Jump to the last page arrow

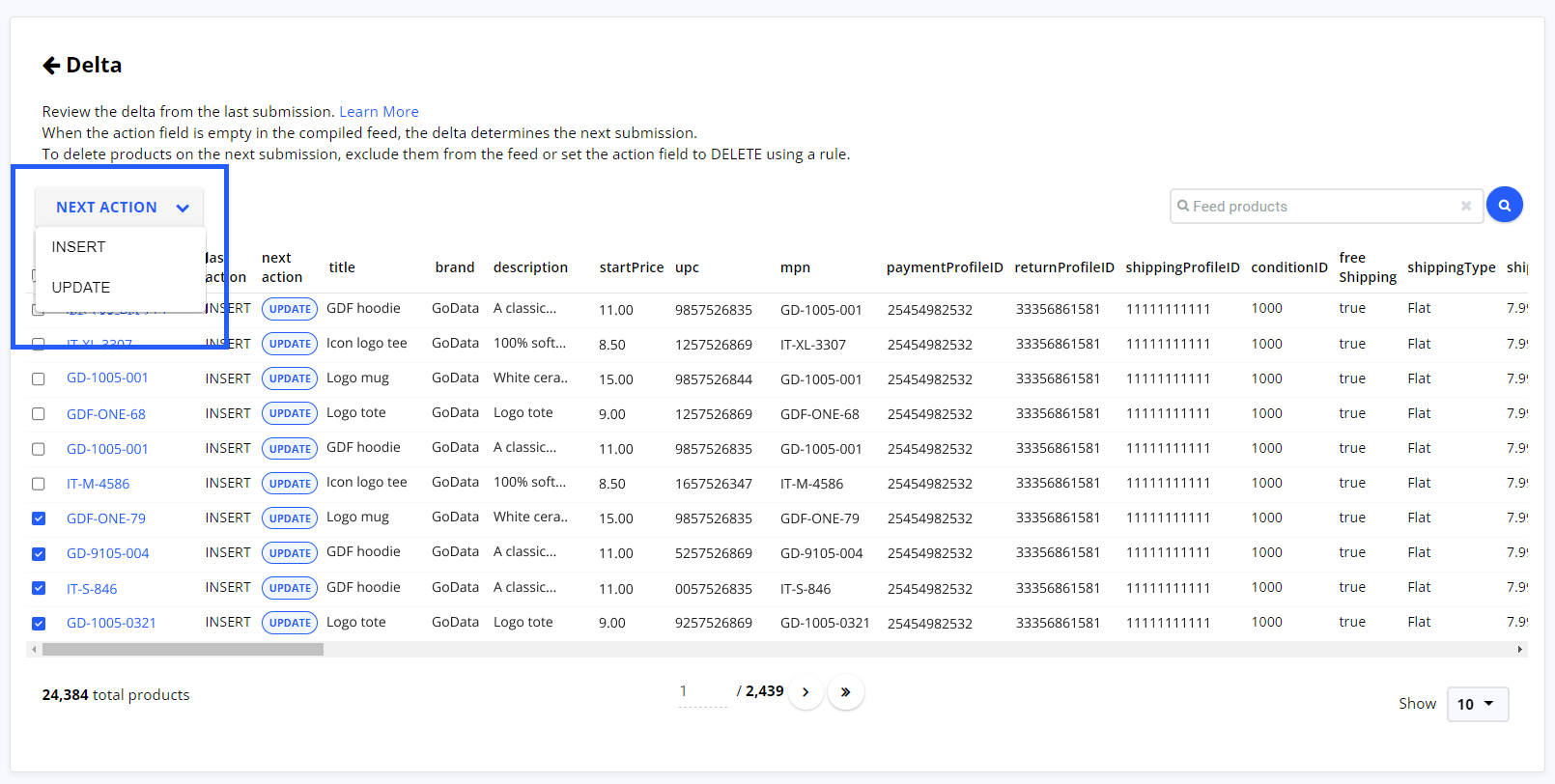(x=845, y=692)
